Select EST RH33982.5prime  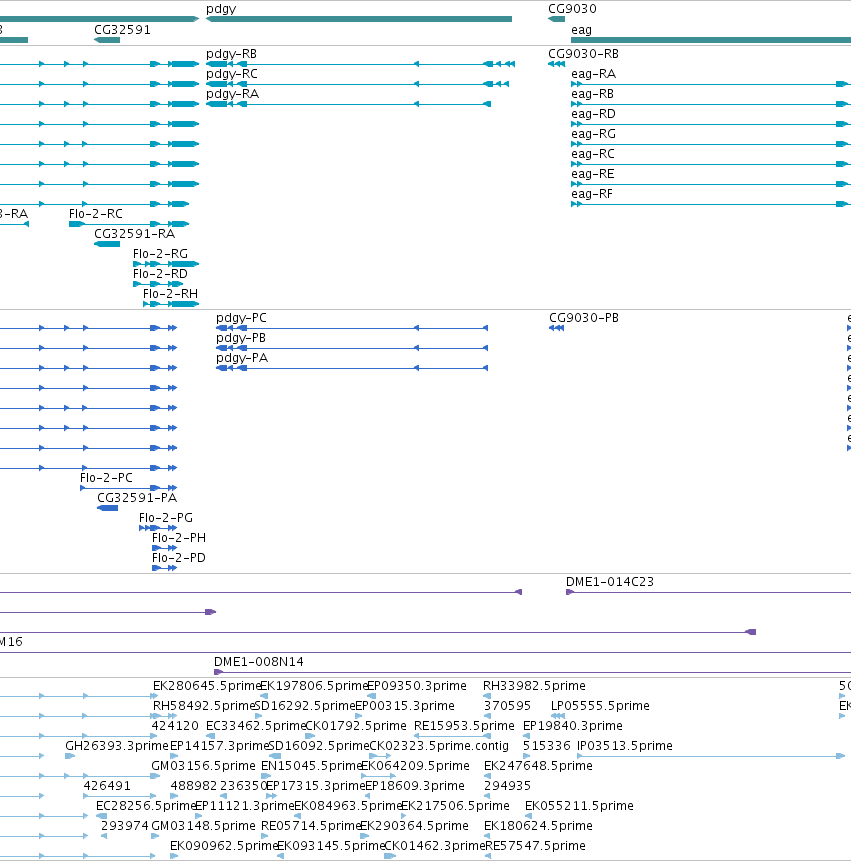pyautogui.click(x=534, y=686)
